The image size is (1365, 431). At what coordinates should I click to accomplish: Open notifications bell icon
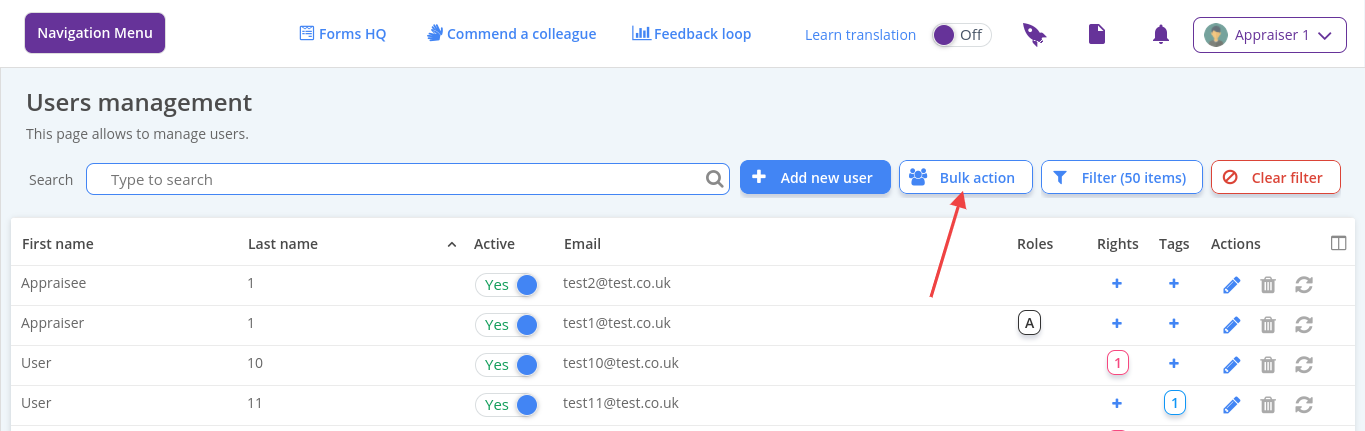1160,35
